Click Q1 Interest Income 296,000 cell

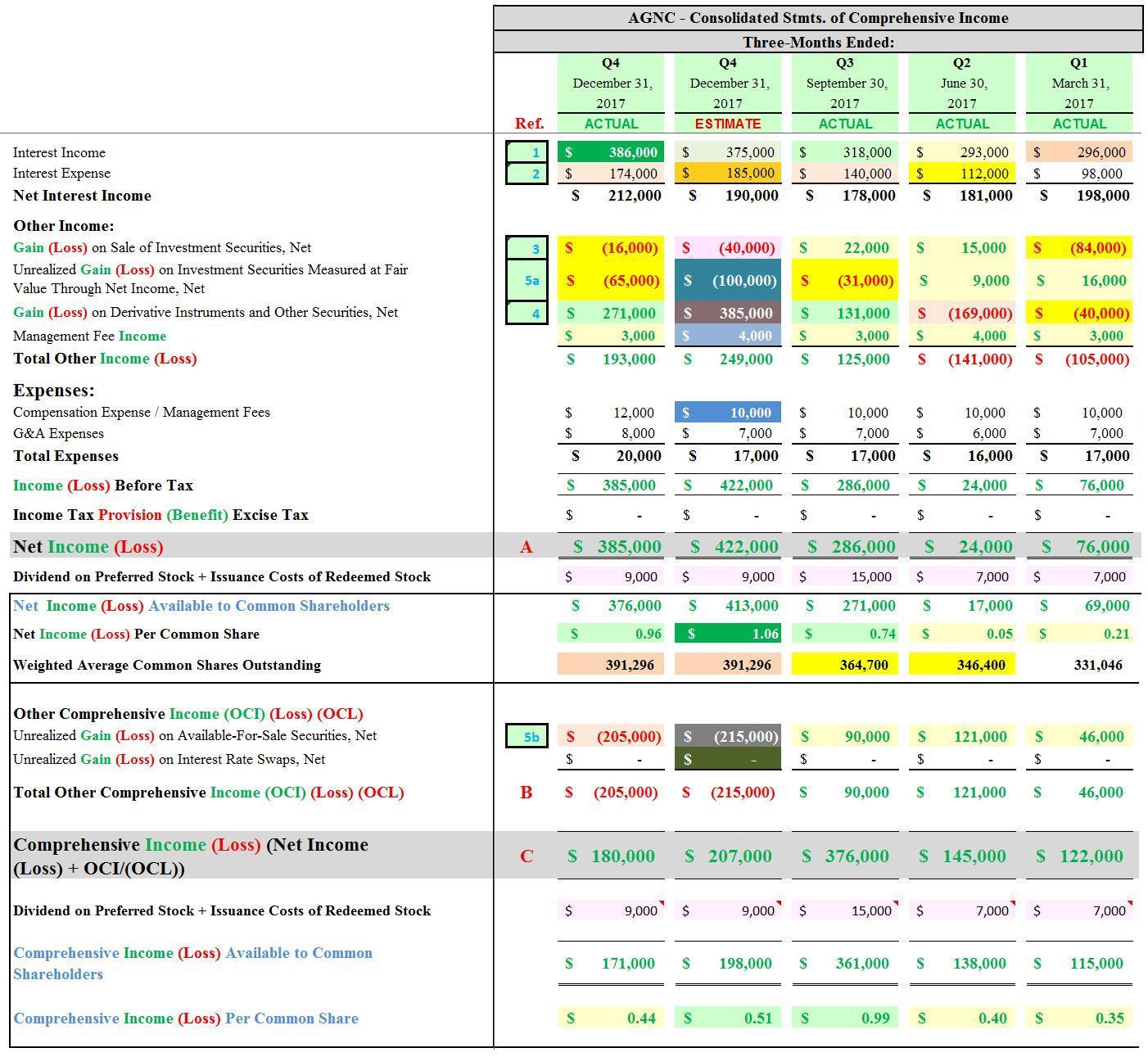click(x=1079, y=152)
